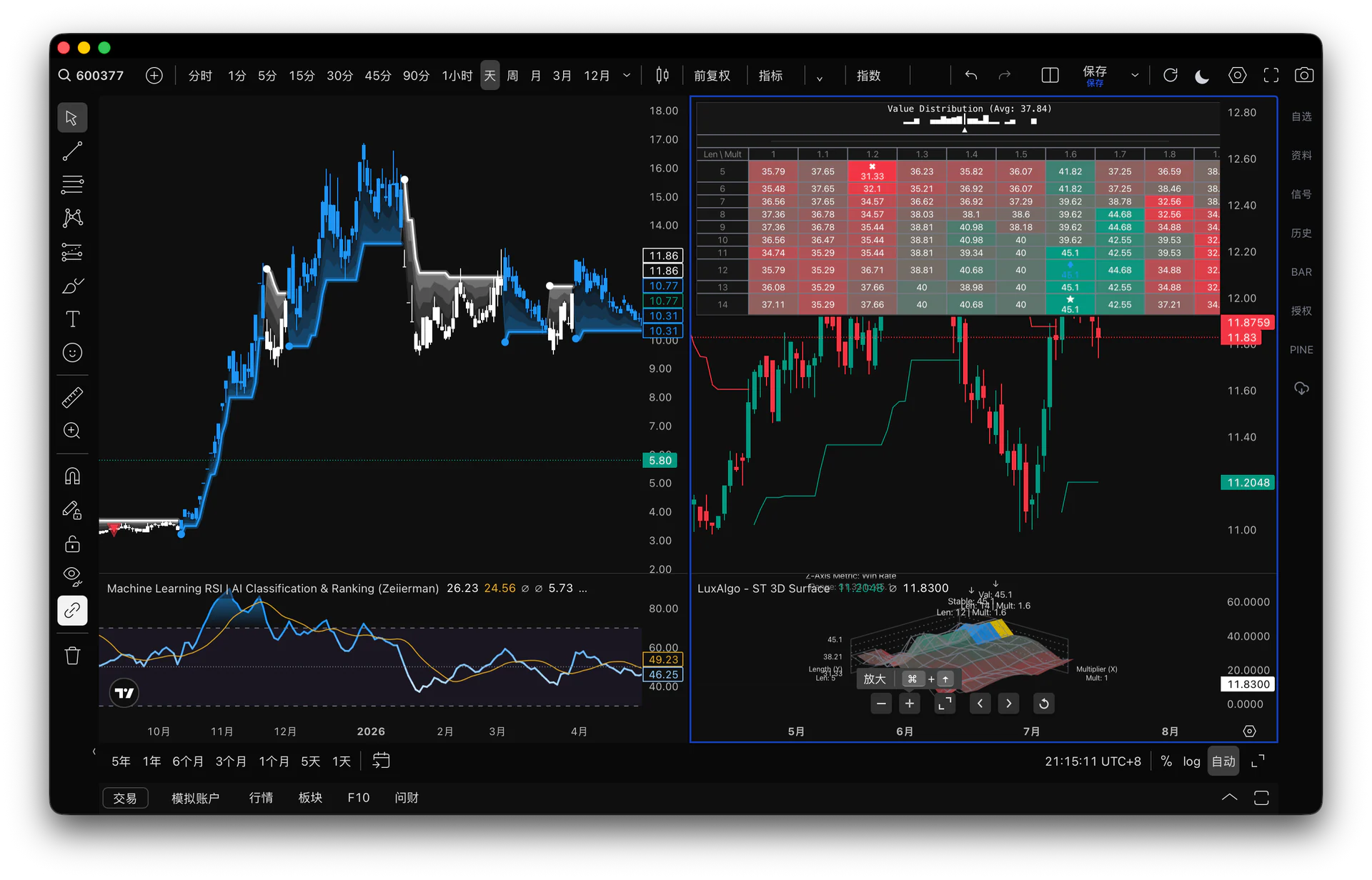The image size is (1372, 880).
Task: Zoom out the 3D surface minus button
Action: (x=881, y=704)
